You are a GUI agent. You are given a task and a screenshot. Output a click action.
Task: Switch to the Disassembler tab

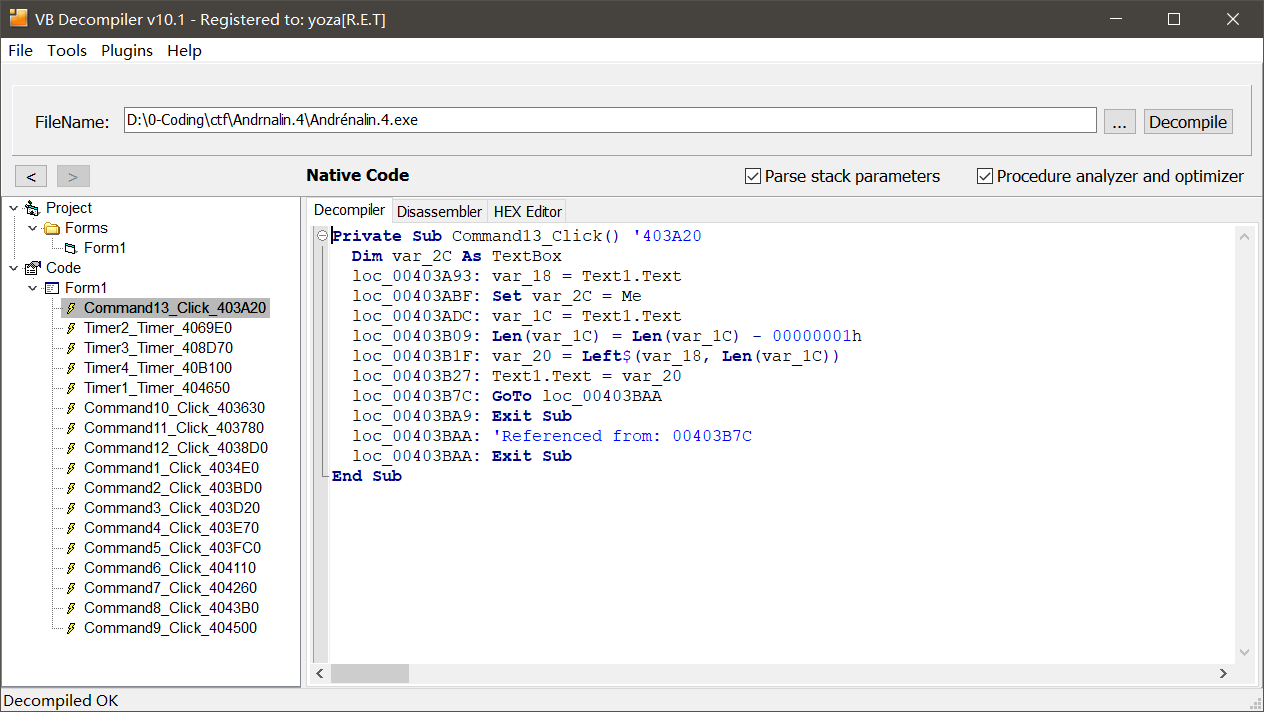(439, 211)
